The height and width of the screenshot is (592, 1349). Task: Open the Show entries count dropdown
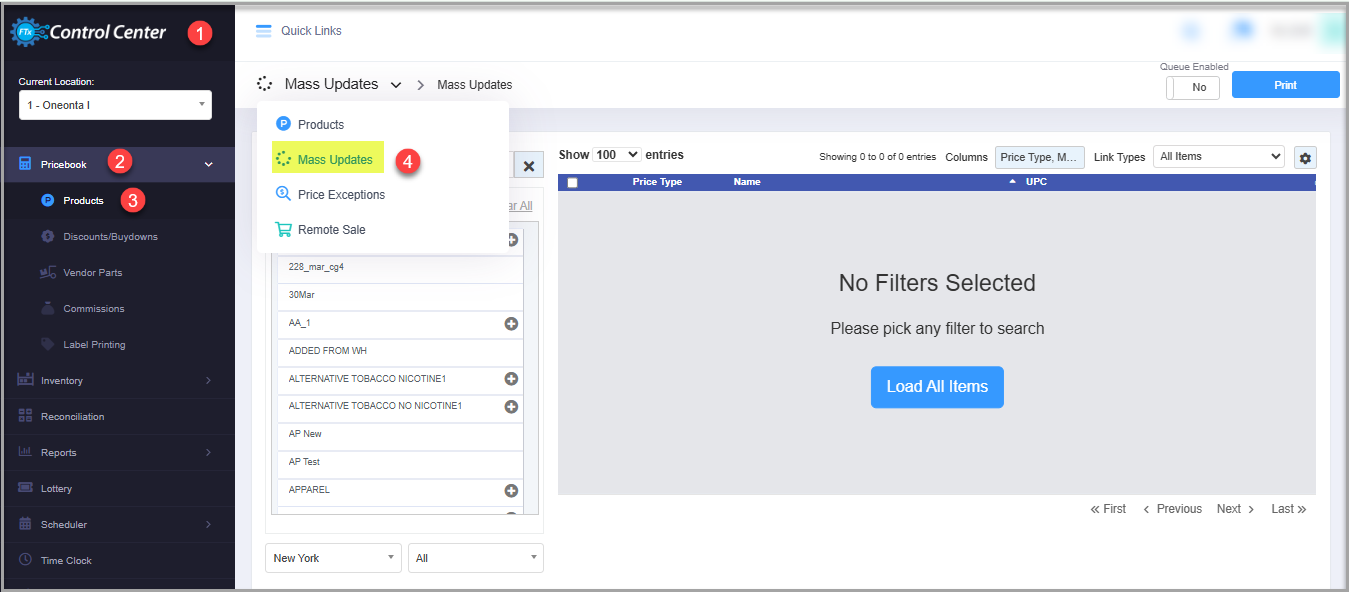[616, 155]
